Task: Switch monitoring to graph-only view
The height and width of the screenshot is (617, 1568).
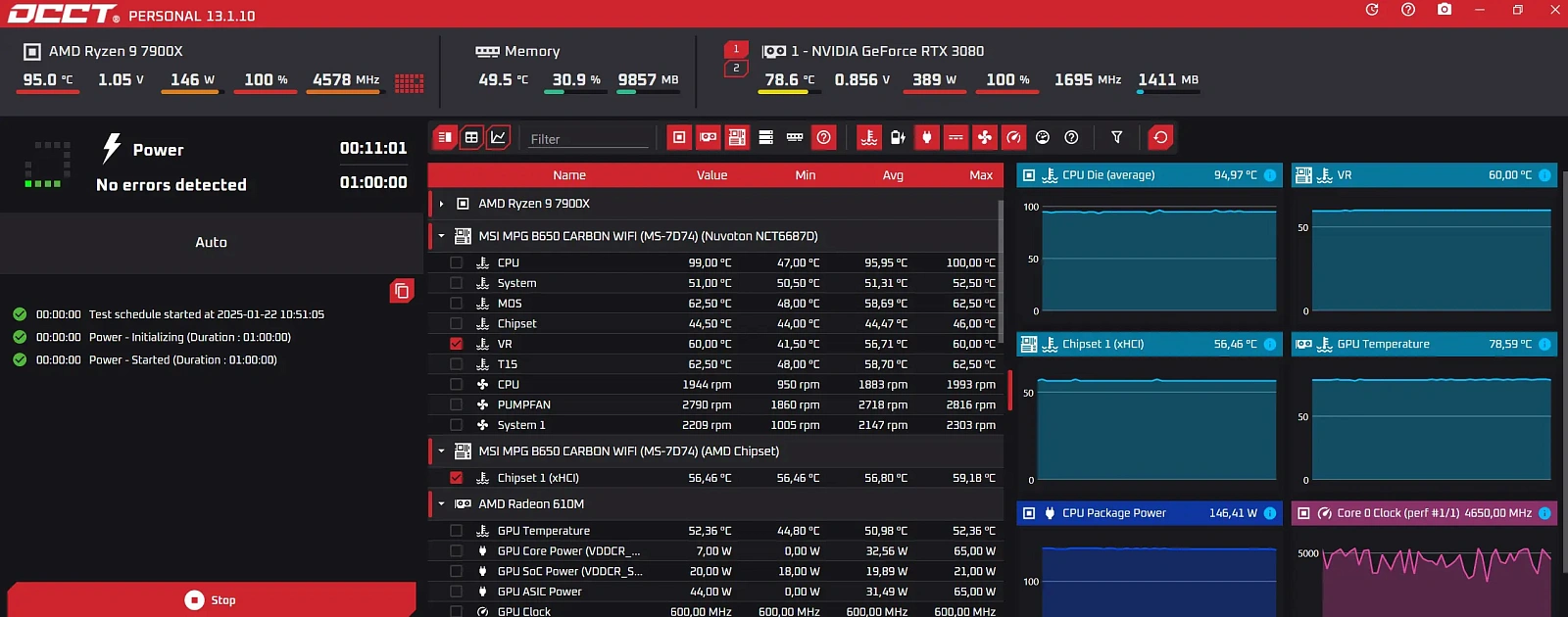Action: pos(498,137)
